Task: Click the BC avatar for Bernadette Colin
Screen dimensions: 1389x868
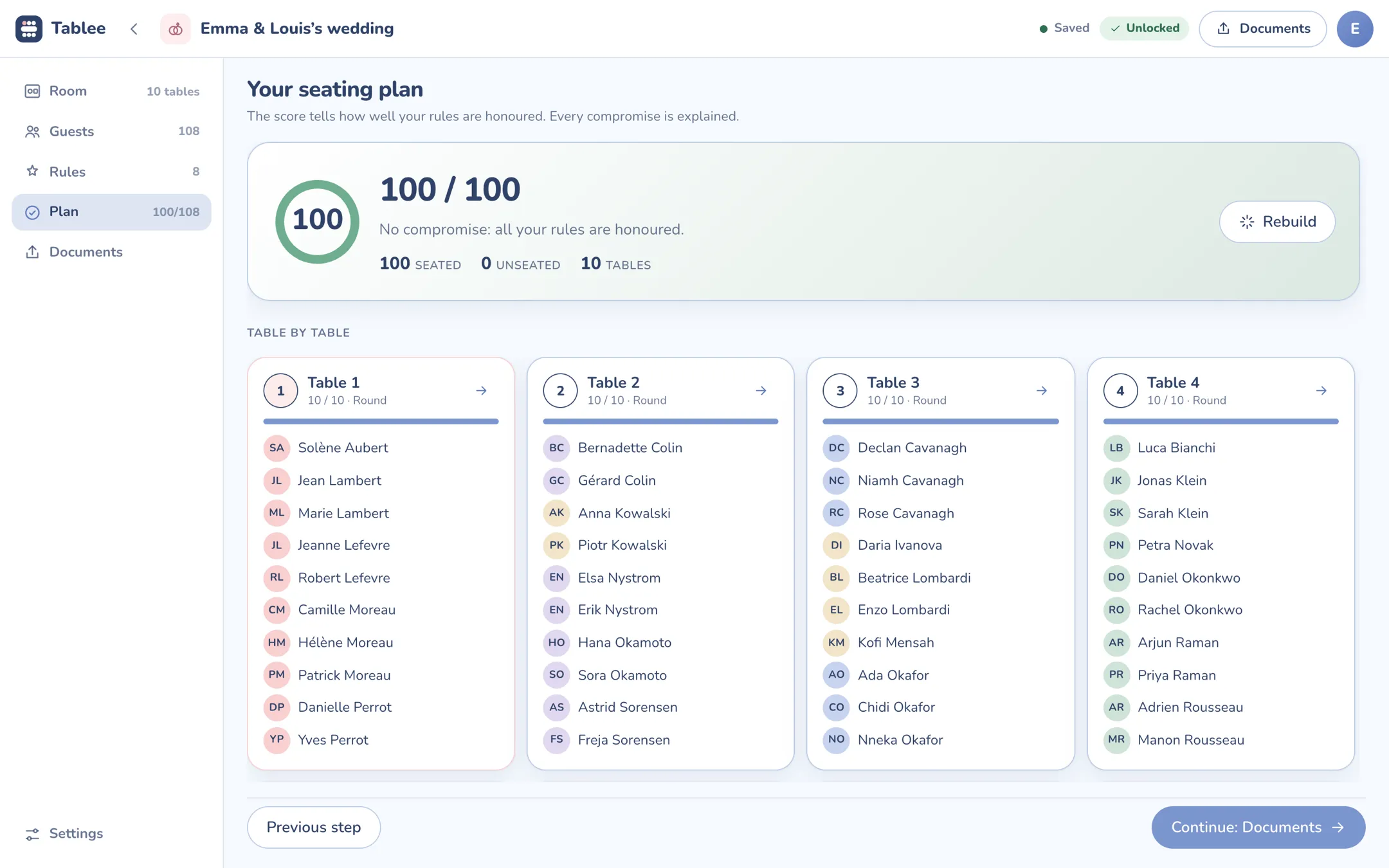Action: pyautogui.click(x=556, y=448)
